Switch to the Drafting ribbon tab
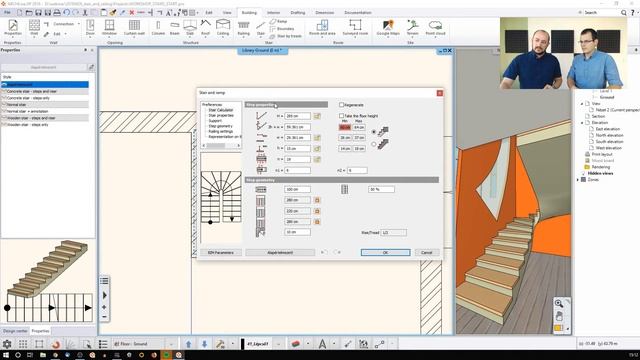This screenshot has width=640, height=360. (x=298, y=13)
